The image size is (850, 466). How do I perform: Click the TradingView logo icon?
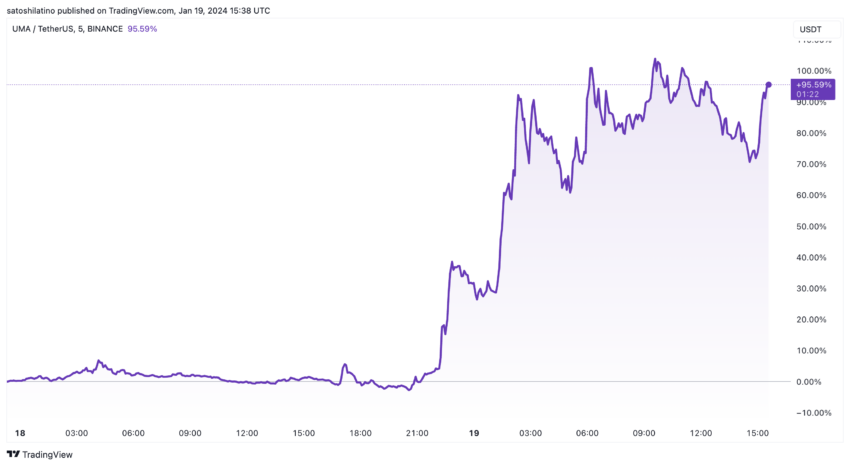click(x=13, y=454)
